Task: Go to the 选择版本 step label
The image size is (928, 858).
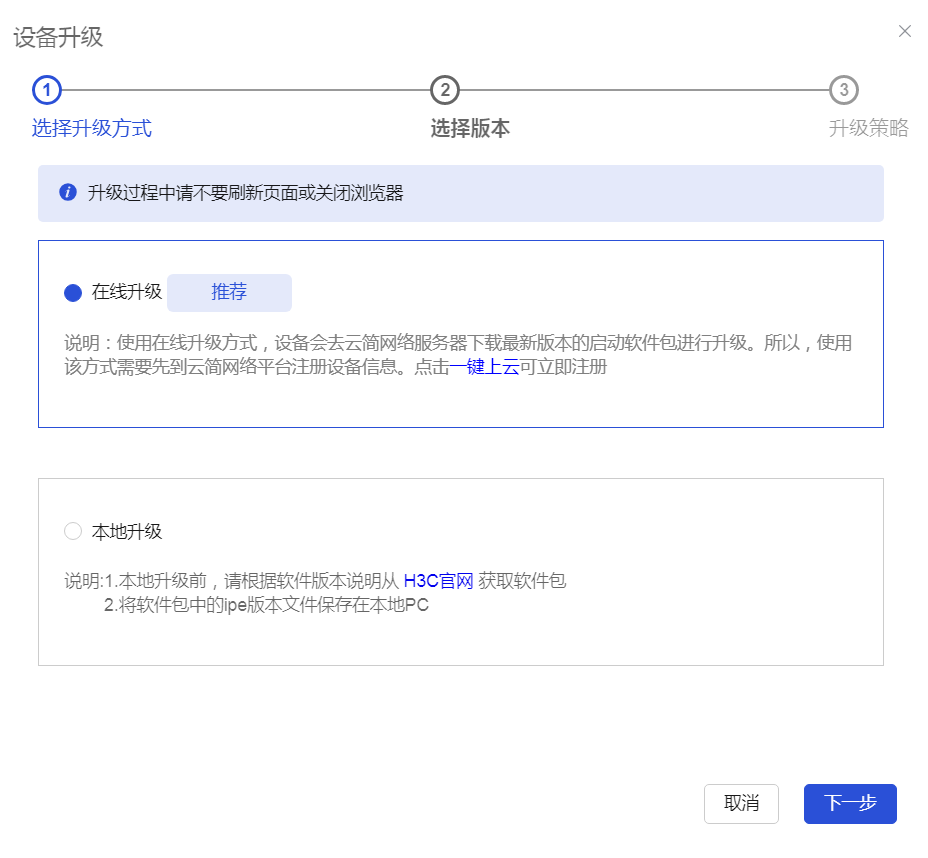Action: 470,128
